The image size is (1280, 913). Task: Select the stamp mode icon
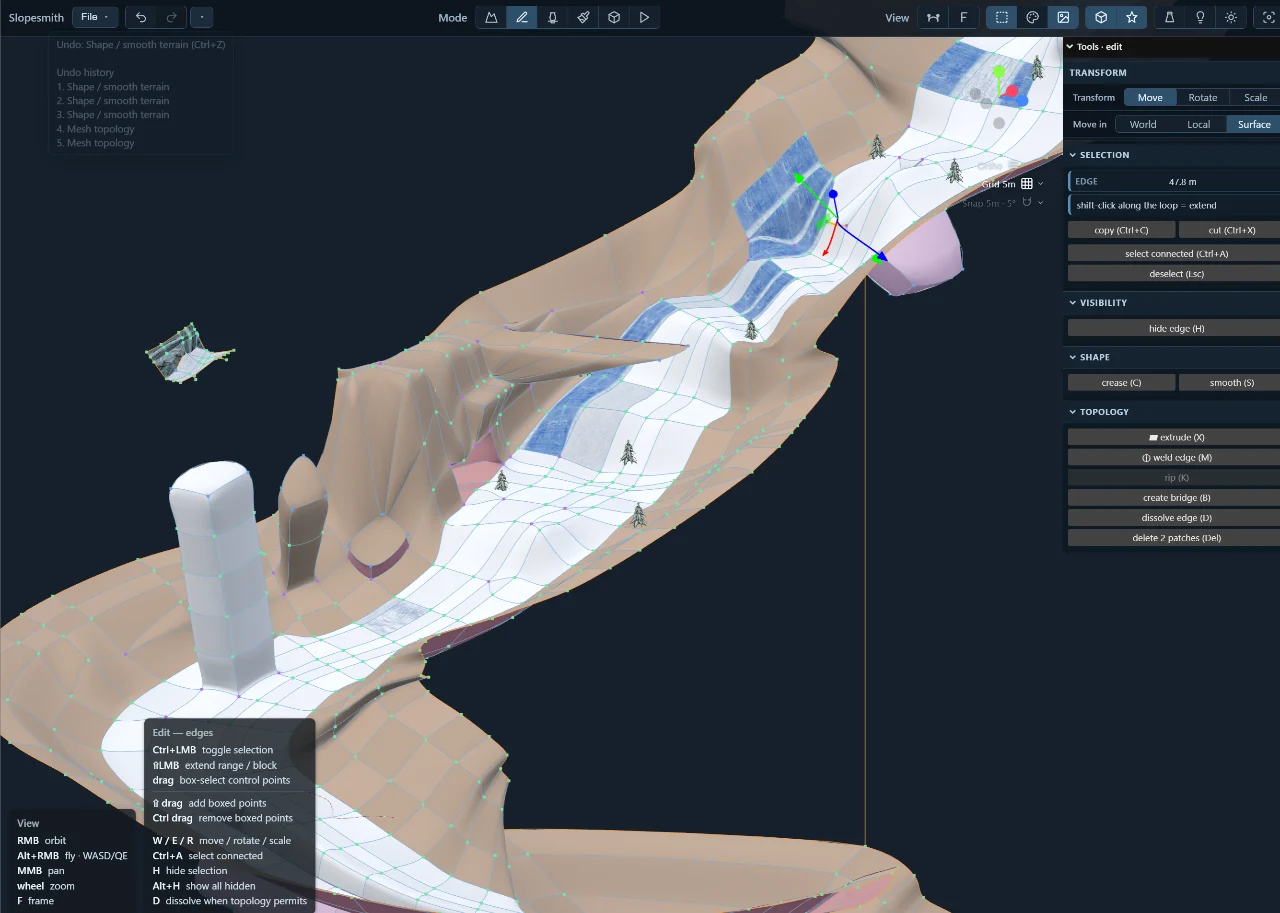point(552,17)
